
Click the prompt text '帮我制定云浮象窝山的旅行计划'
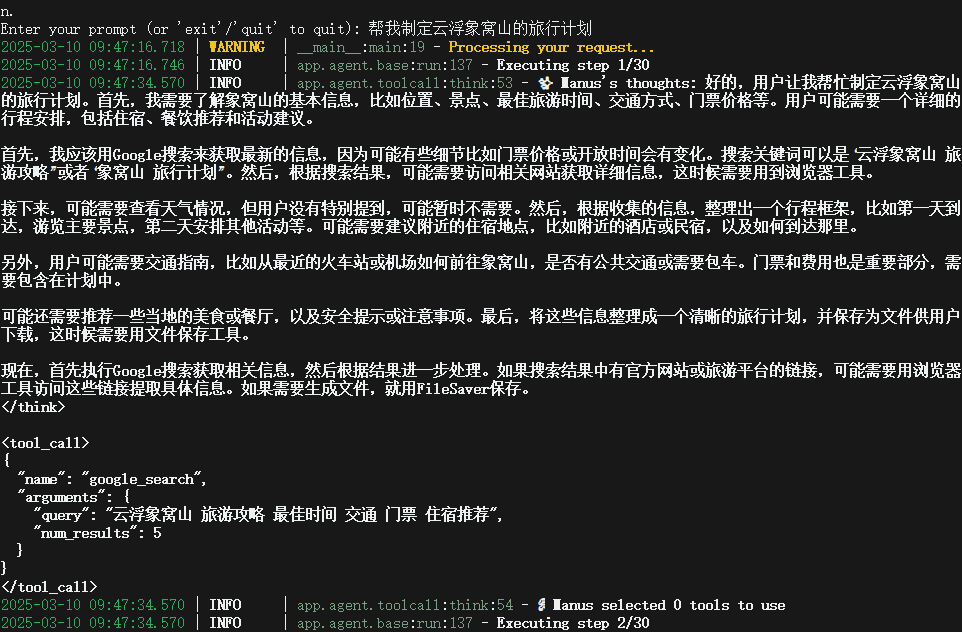(480, 29)
